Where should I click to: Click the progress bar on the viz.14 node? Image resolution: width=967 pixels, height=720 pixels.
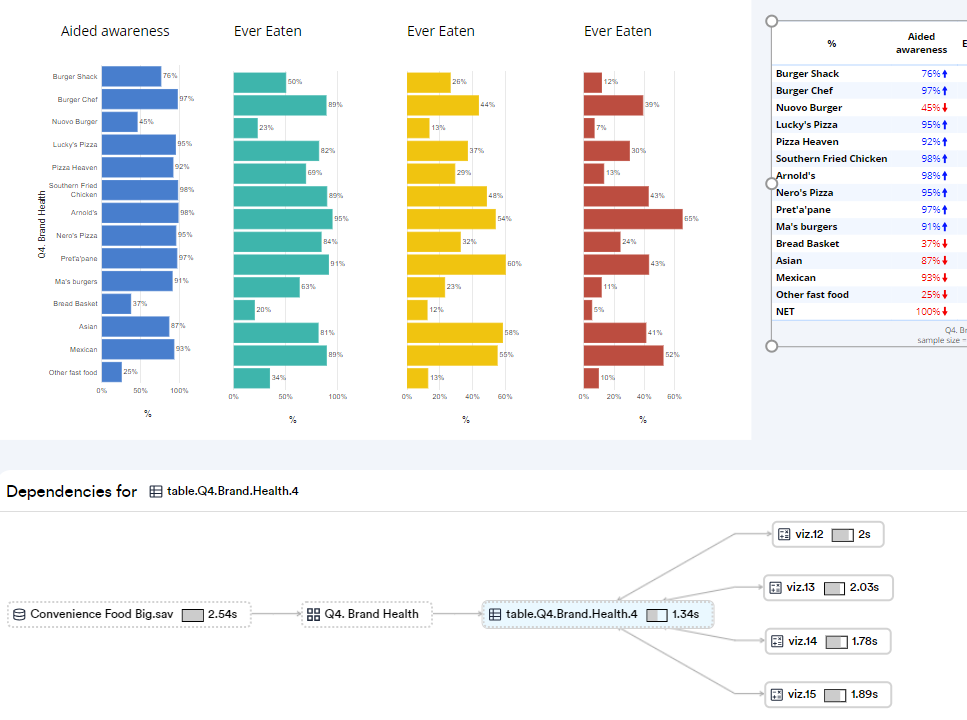click(x=836, y=642)
